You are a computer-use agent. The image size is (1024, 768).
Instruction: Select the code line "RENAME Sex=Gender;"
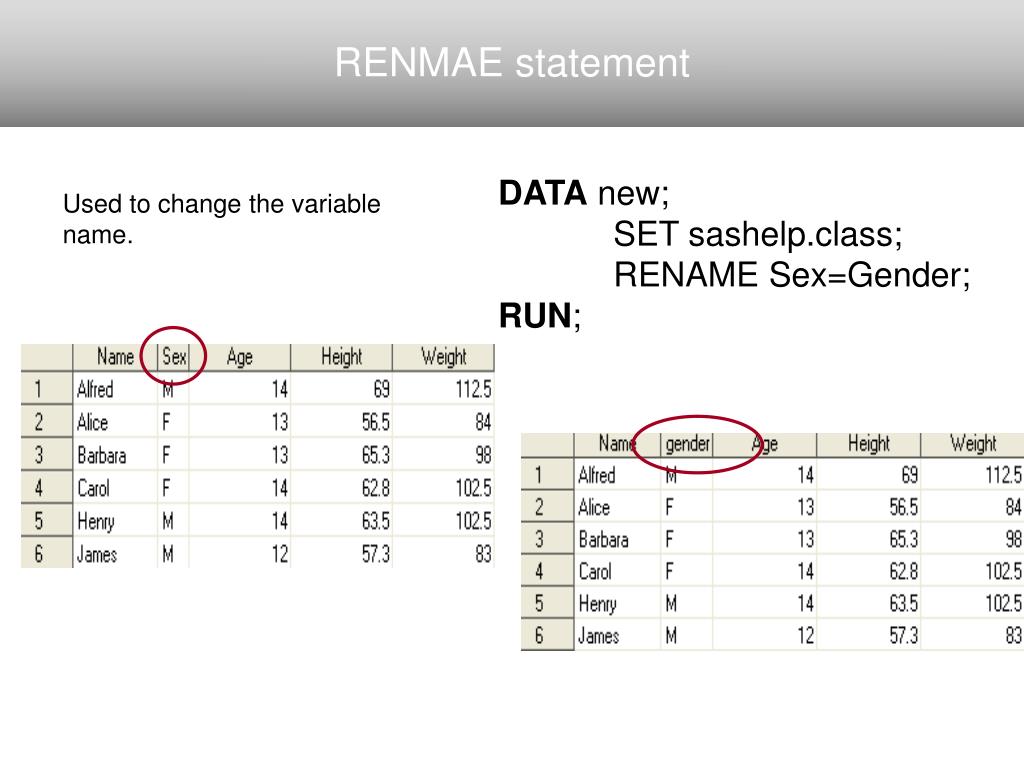(x=792, y=275)
